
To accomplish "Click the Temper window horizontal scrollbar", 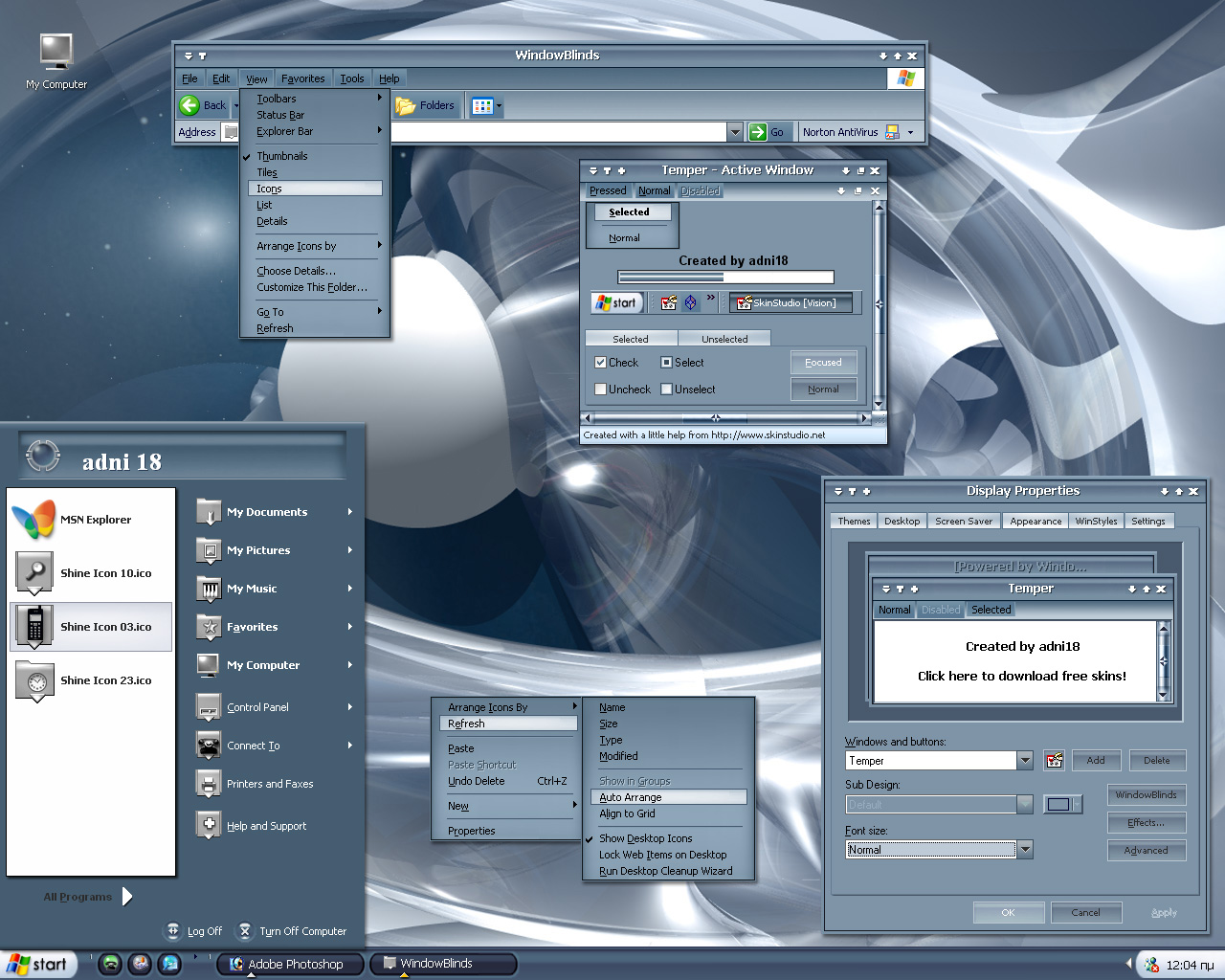I will (x=727, y=418).
